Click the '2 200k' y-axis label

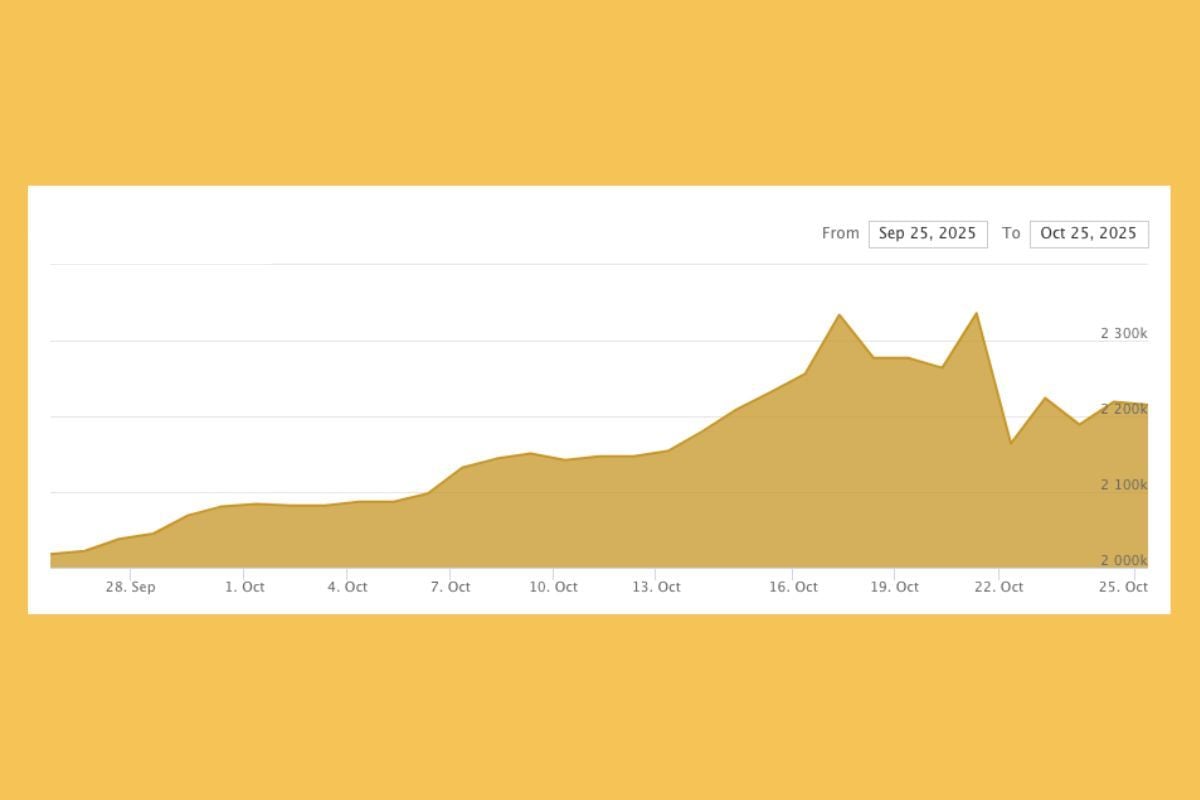click(x=1124, y=409)
